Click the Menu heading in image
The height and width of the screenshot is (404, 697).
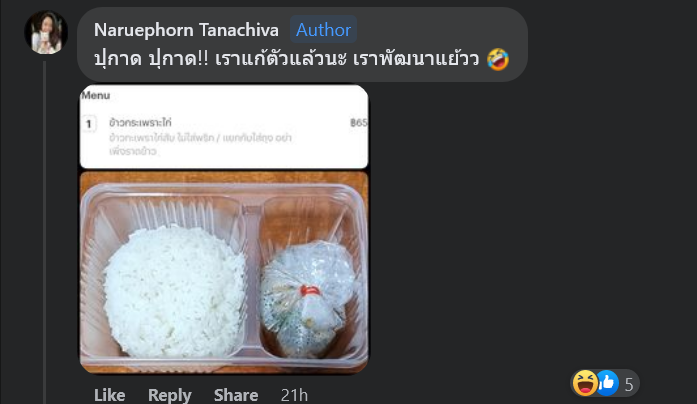[96, 95]
